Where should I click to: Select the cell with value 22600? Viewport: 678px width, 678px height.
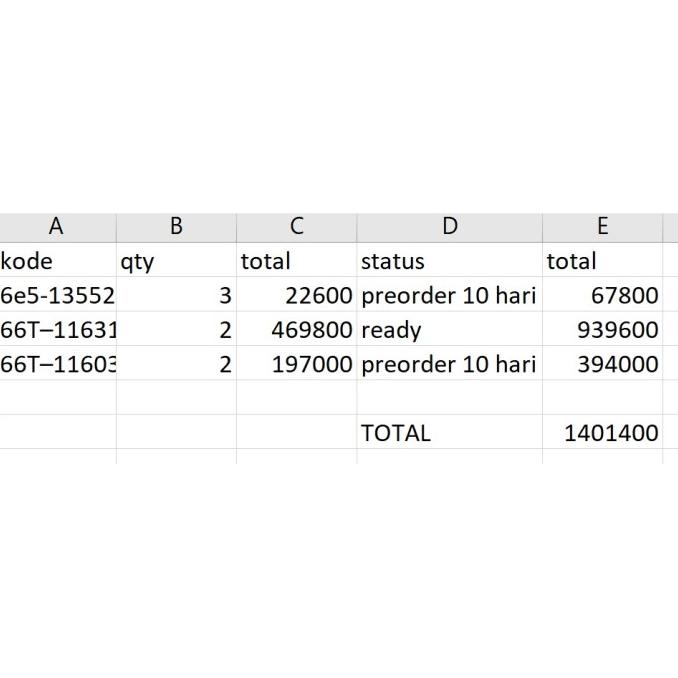(296, 295)
